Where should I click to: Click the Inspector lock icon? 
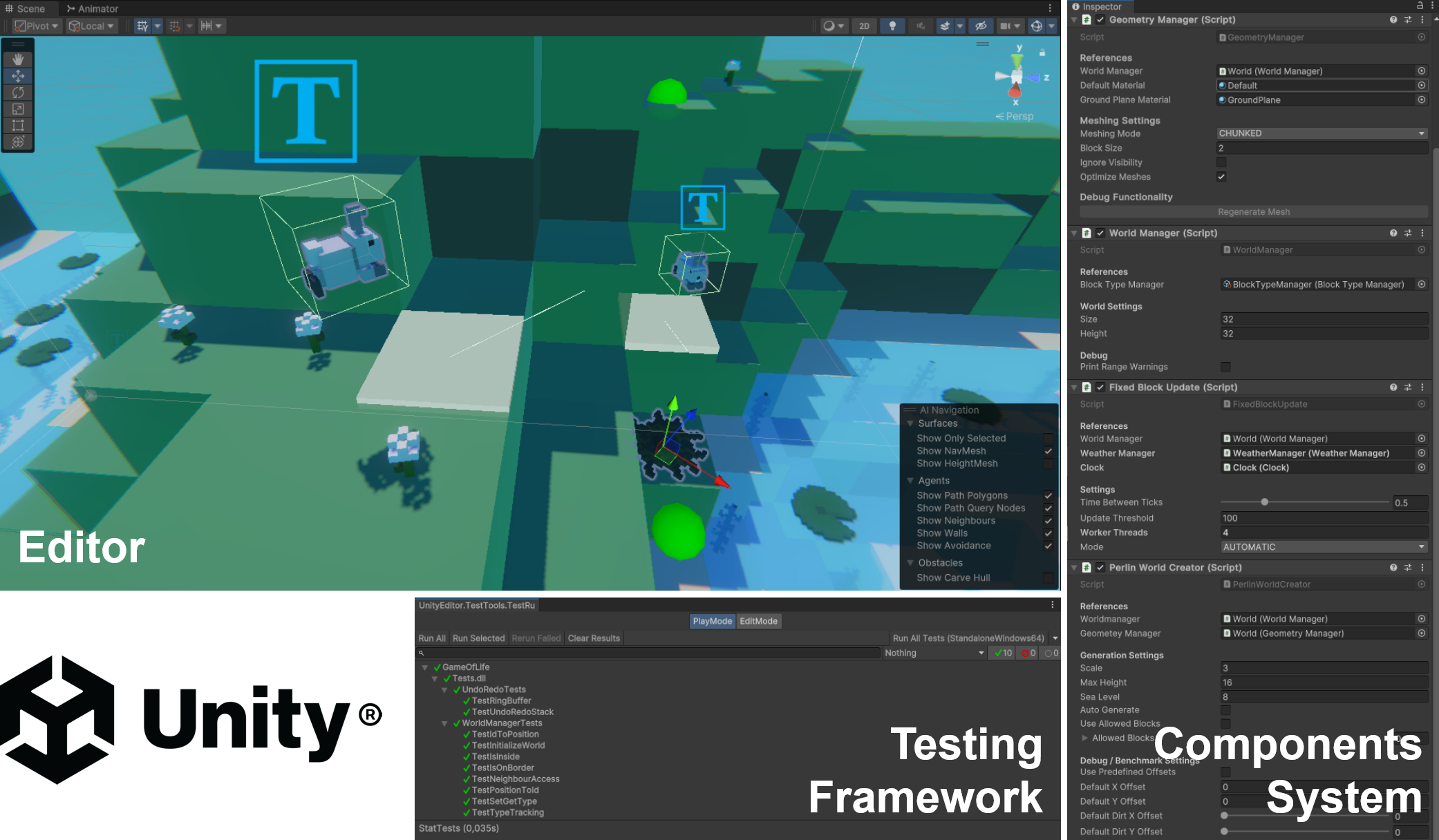1420,6
